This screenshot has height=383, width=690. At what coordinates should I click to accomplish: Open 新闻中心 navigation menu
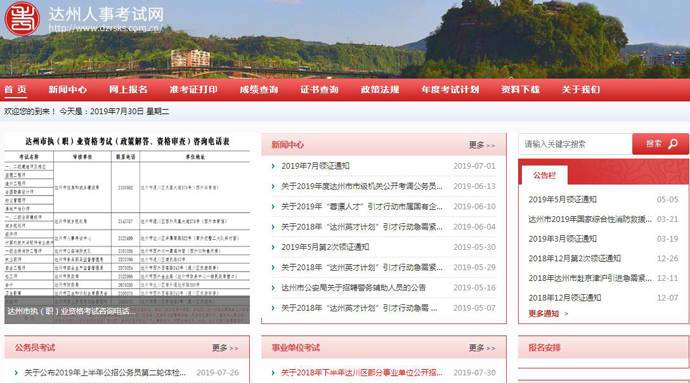click(x=68, y=90)
